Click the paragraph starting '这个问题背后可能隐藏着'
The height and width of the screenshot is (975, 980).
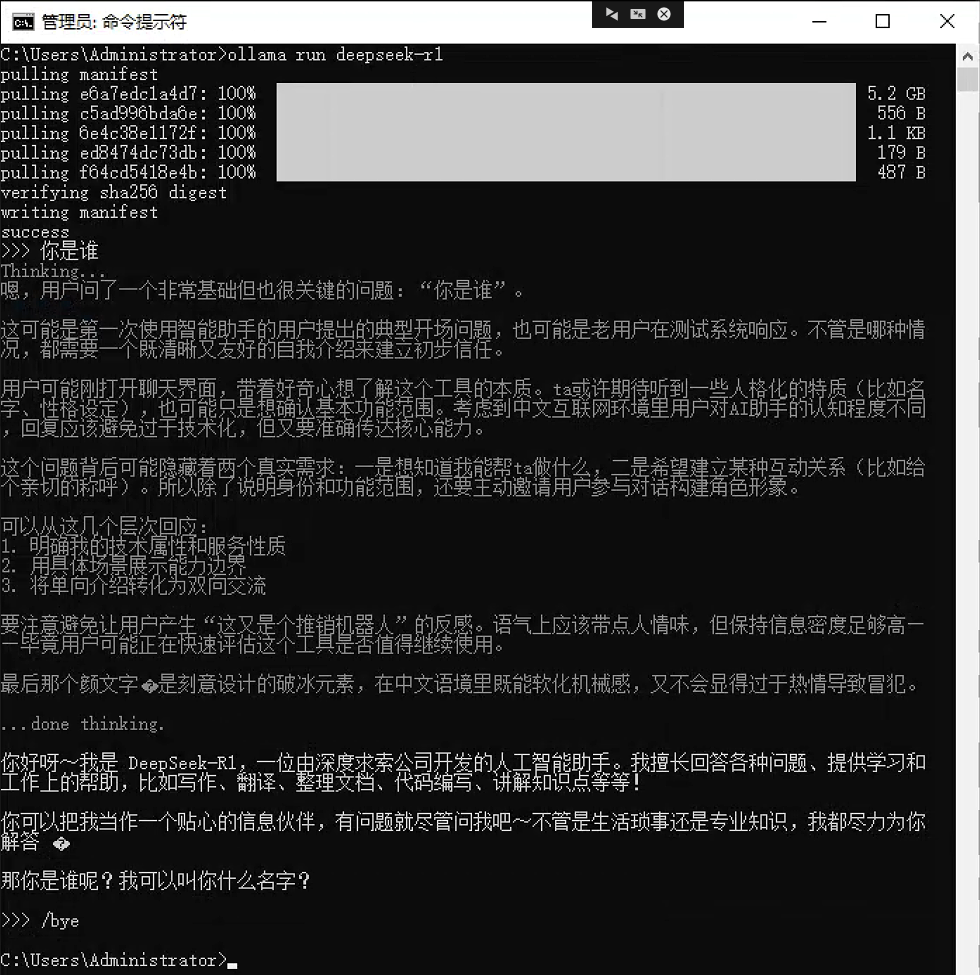pyautogui.click(x=462, y=476)
